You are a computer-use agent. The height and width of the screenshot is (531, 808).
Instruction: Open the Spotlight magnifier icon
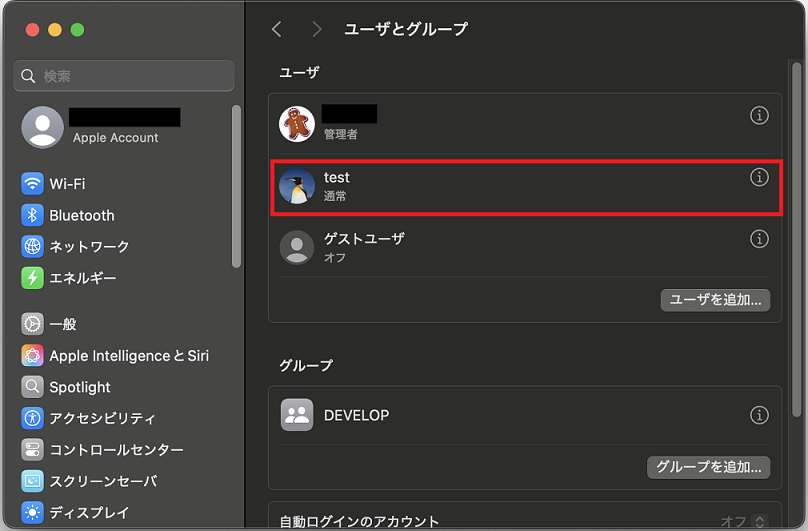click(32, 387)
